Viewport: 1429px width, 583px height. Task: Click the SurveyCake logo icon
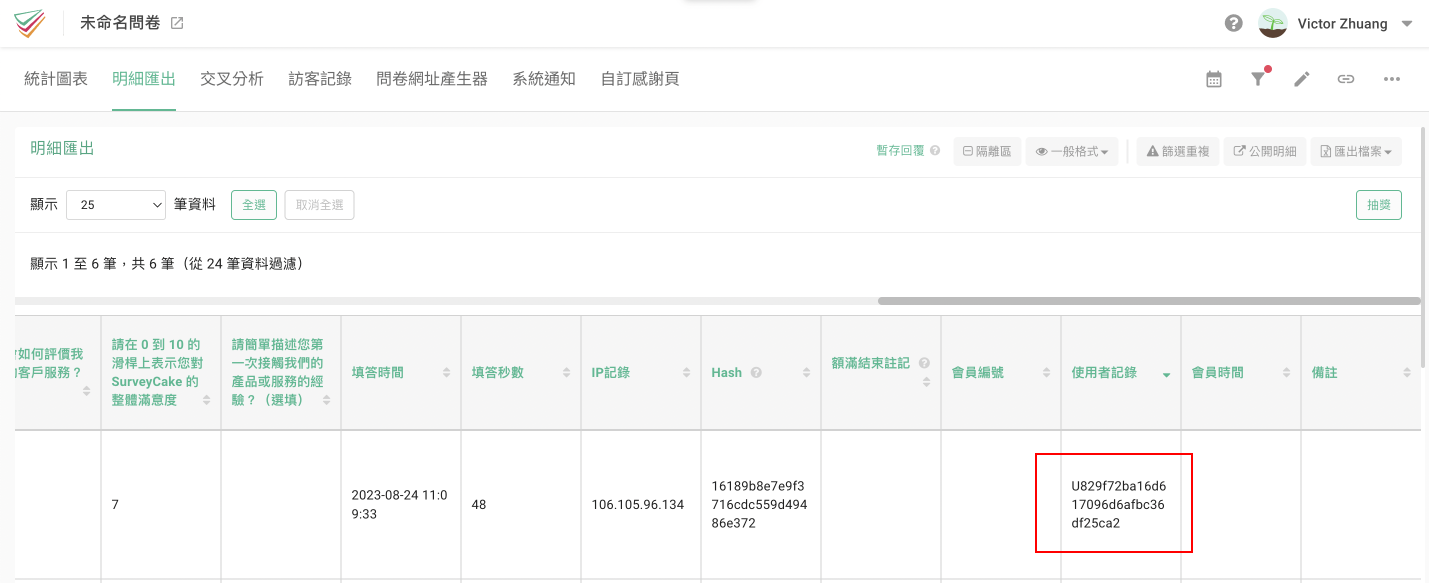click(x=29, y=23)
